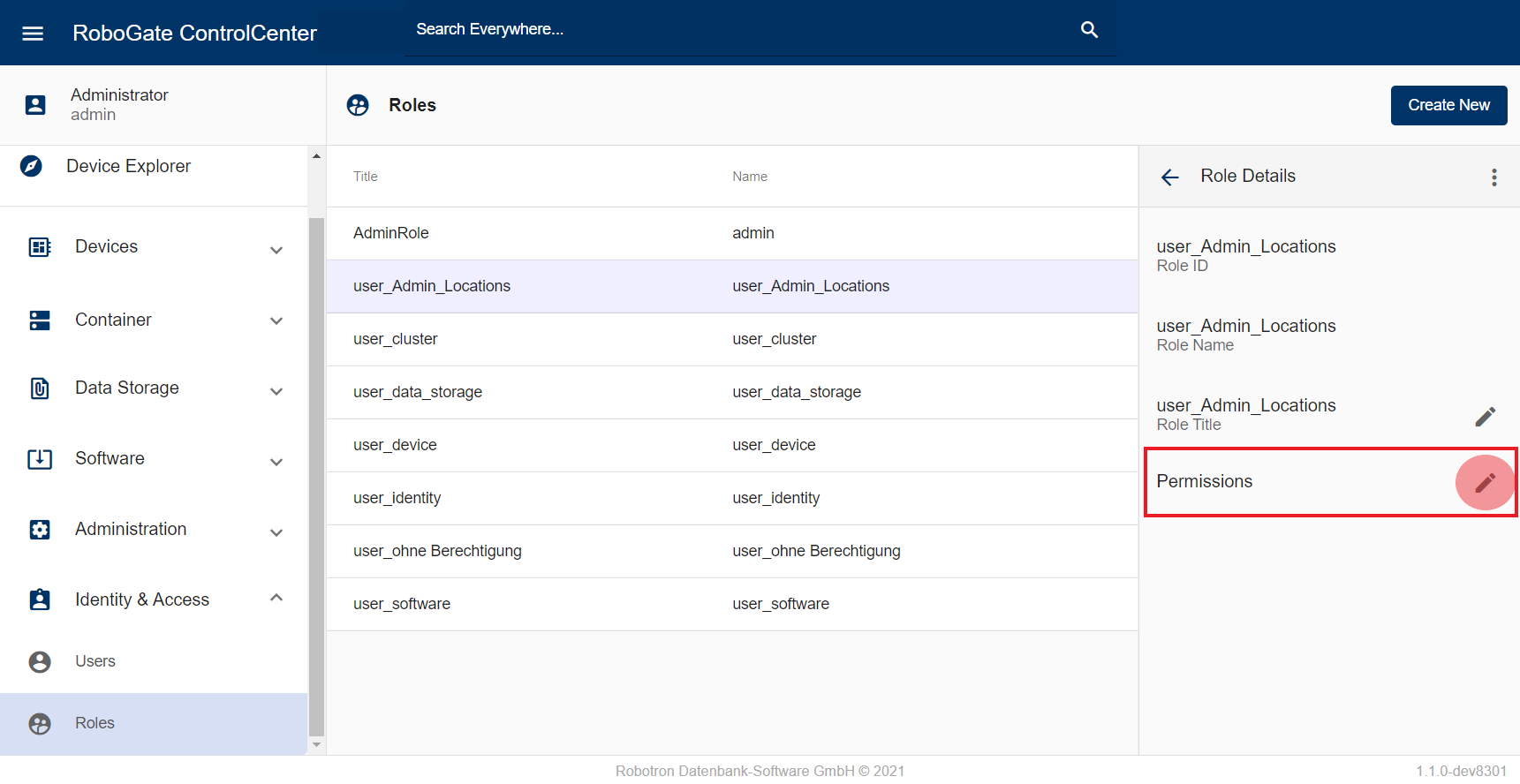Click the Container sidebar icon

pos(40,320)
